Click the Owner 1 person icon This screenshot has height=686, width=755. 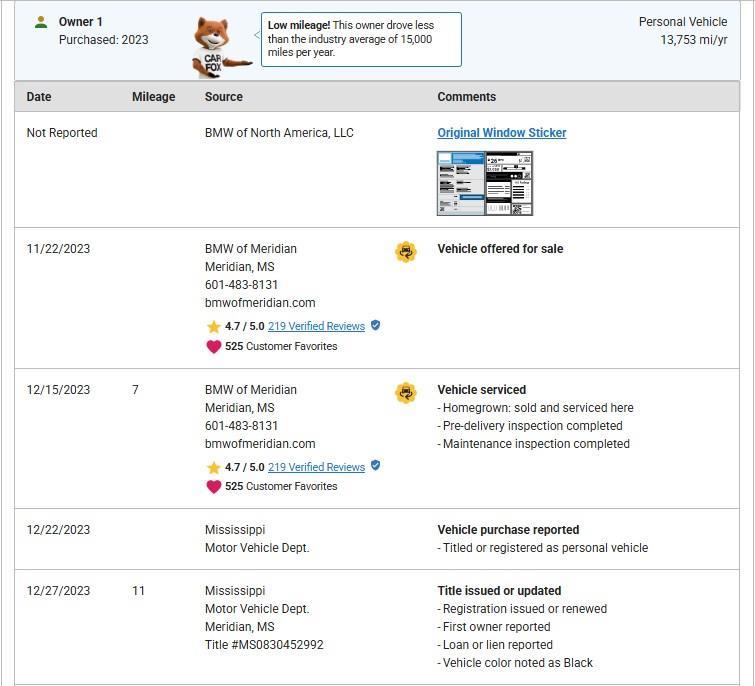click(x=41, y=22)
